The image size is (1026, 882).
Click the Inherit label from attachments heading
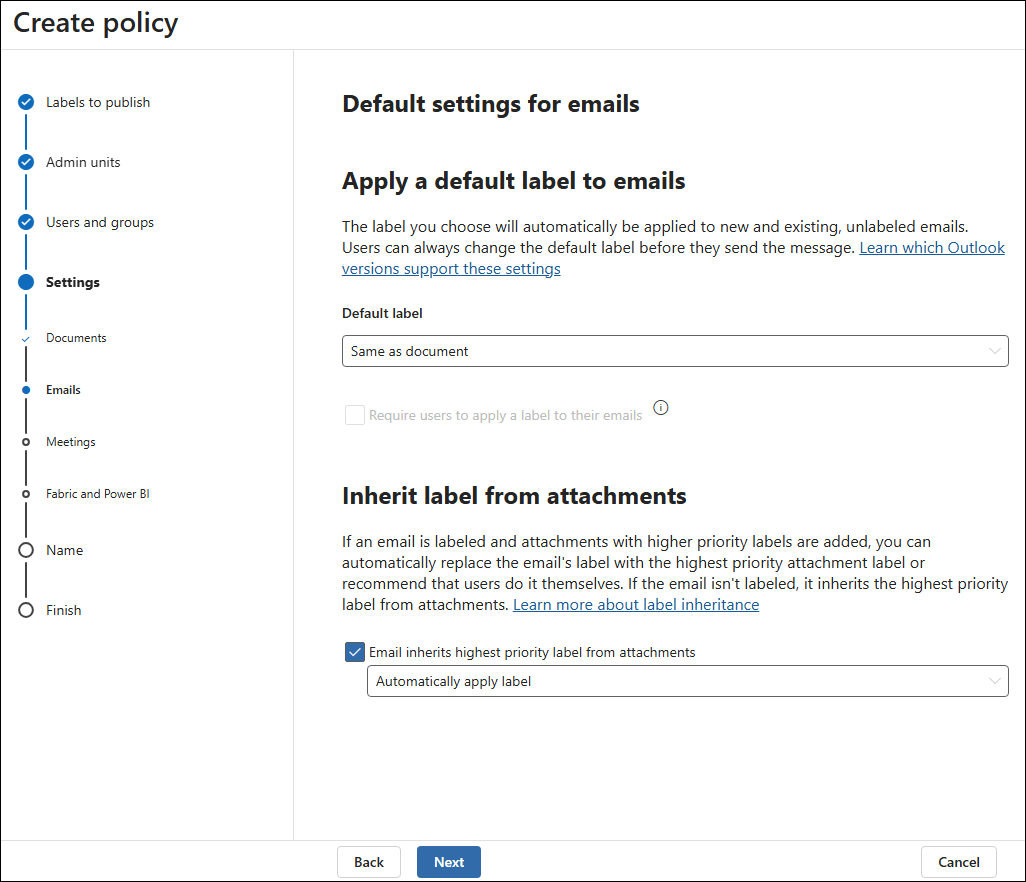[x=514, y=496]
